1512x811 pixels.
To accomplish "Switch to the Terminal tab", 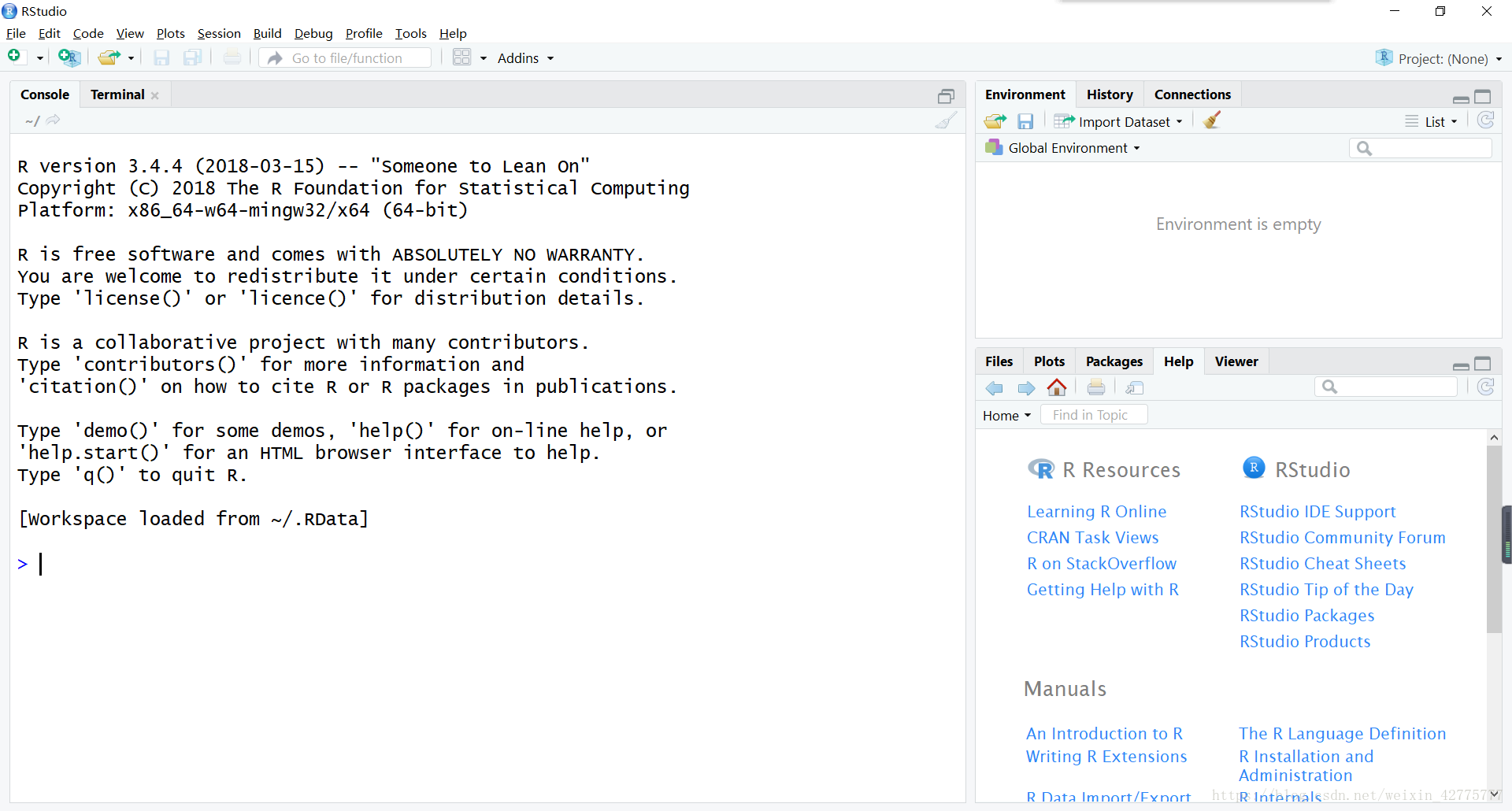I will pos(117,94).
